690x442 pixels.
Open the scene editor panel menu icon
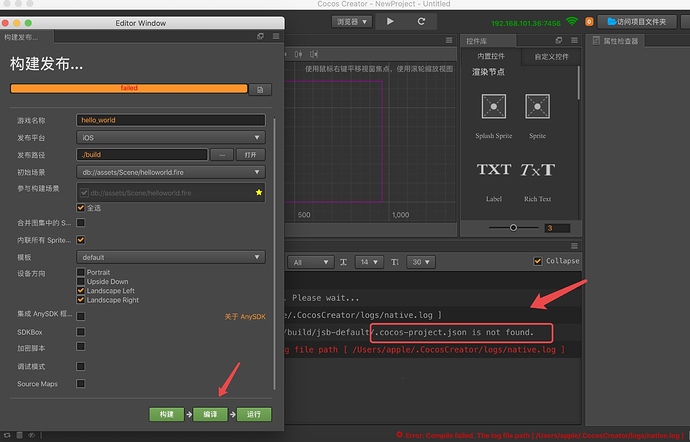pos(449,41)
